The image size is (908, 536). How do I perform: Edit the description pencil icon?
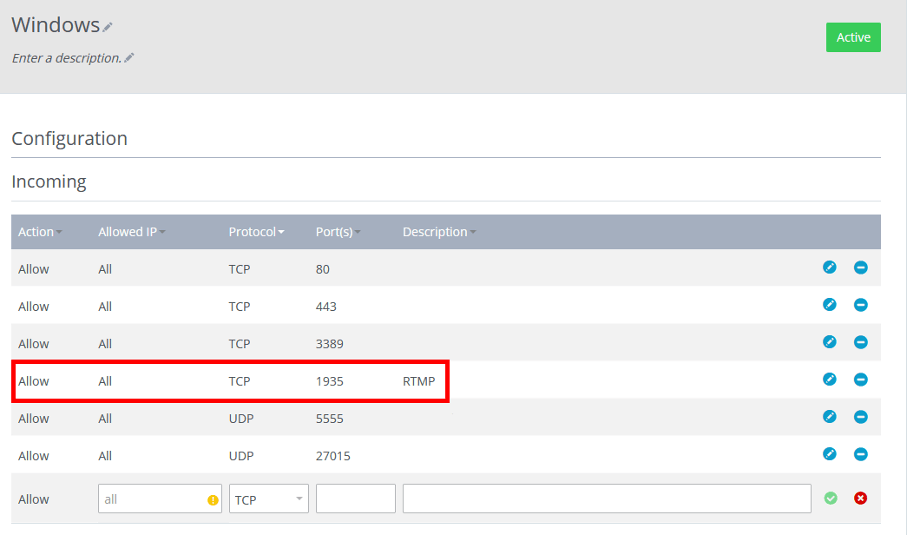pyautogui.click(x=129, y=57)
